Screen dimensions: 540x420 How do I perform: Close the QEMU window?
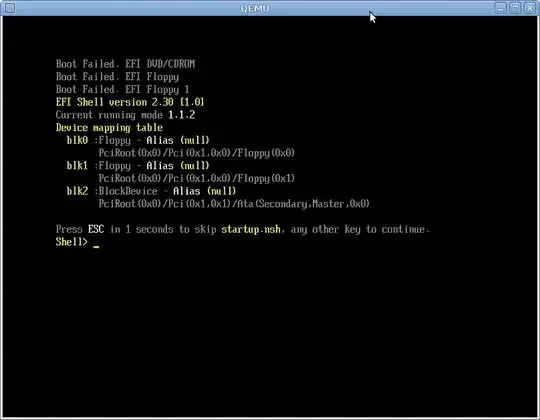click(x=530, y=8)
